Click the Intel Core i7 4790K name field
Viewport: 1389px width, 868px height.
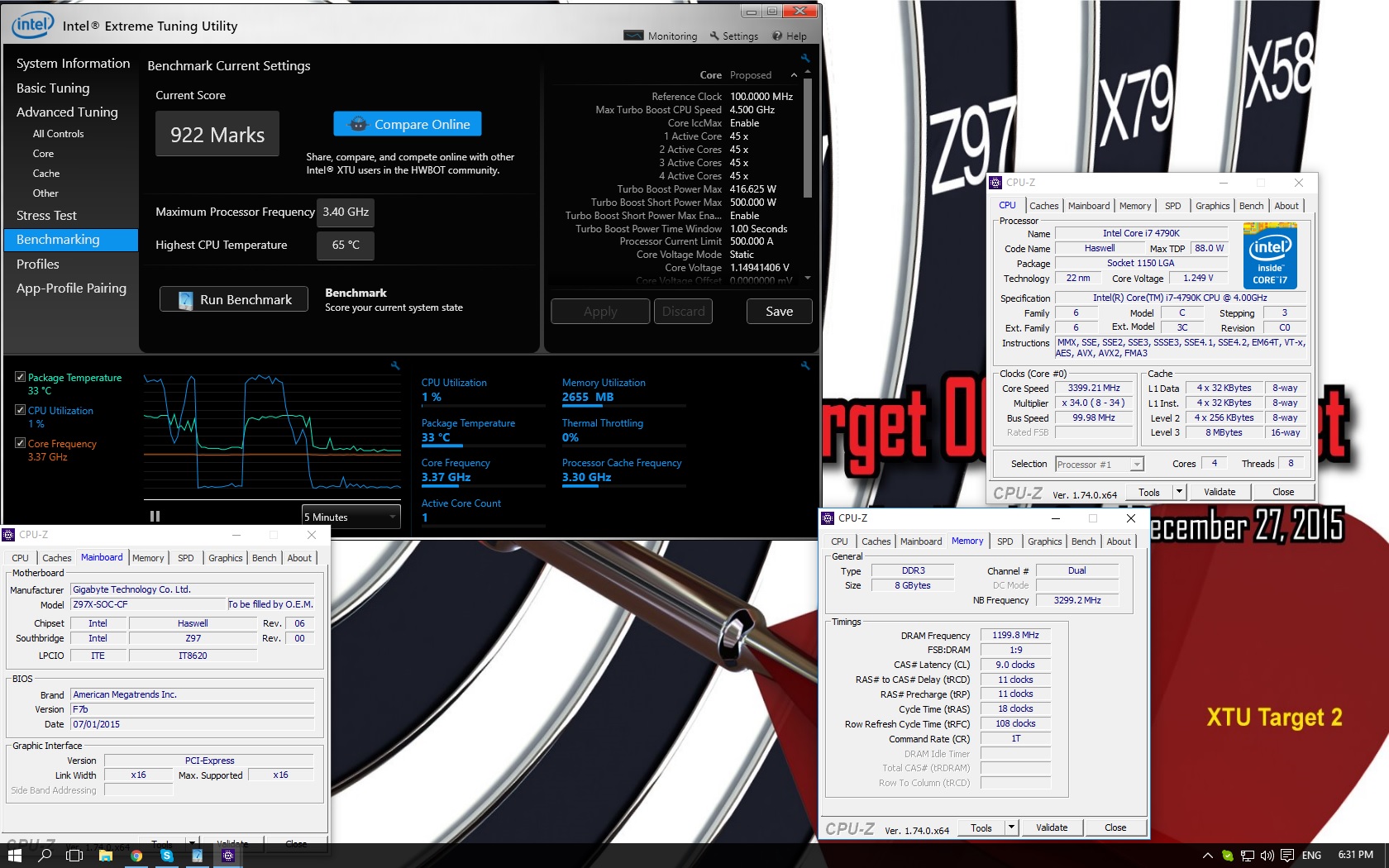tap(1141, 233)
